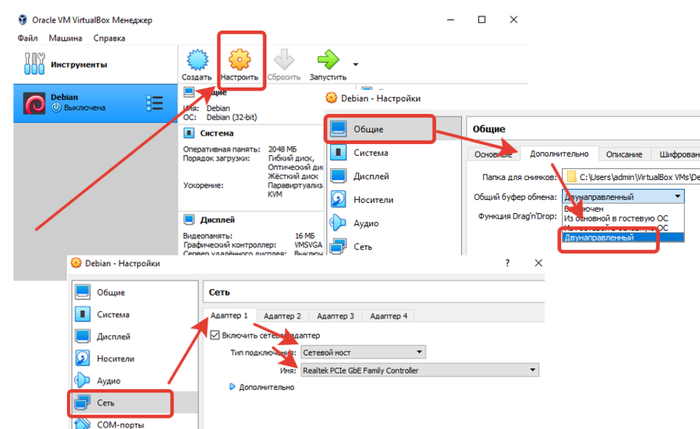Open the Папка для снимков path field

point(631,177)
